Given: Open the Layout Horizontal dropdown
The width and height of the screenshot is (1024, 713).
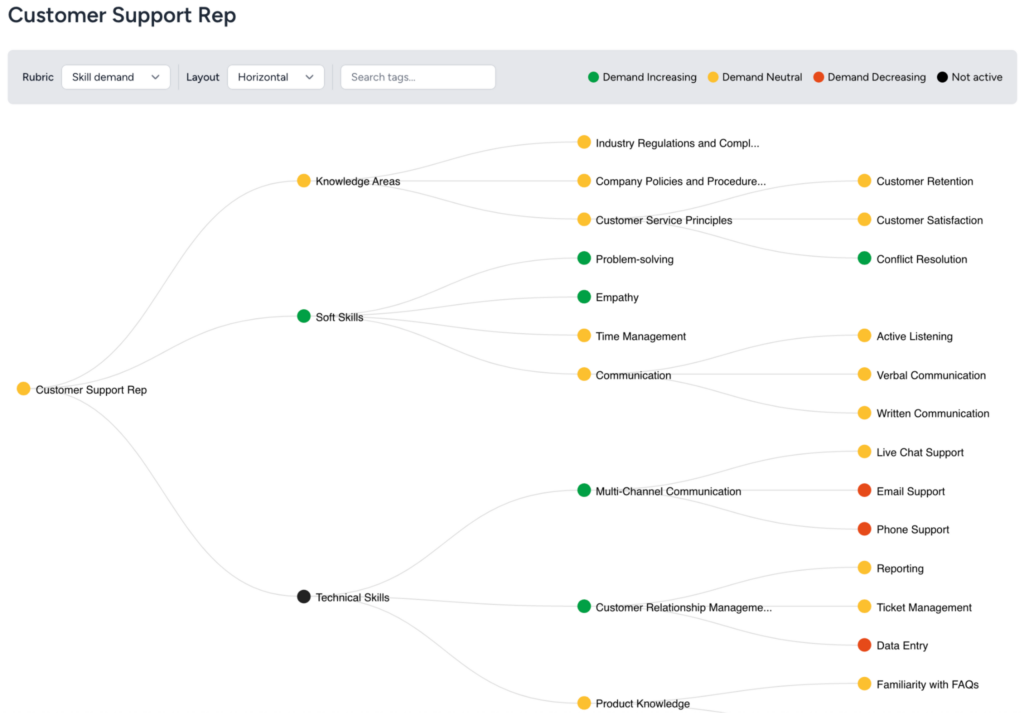Looking at the screenshot, I should pos(276,77).
